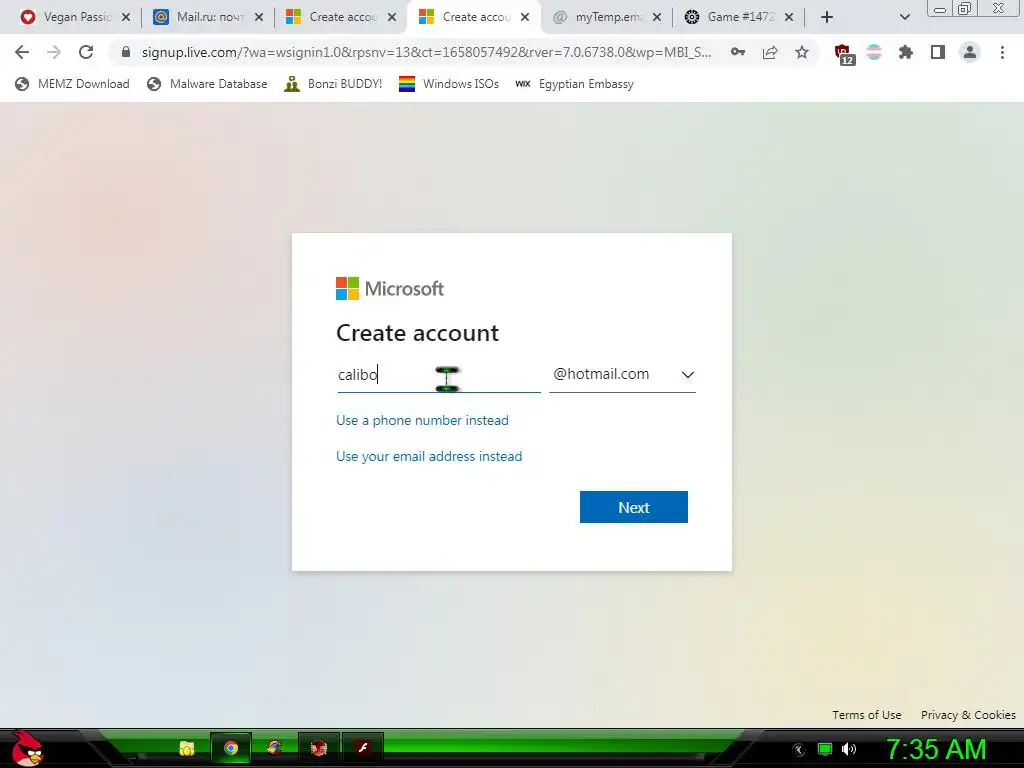Toggle the browser side panel

tap(938, 52)
